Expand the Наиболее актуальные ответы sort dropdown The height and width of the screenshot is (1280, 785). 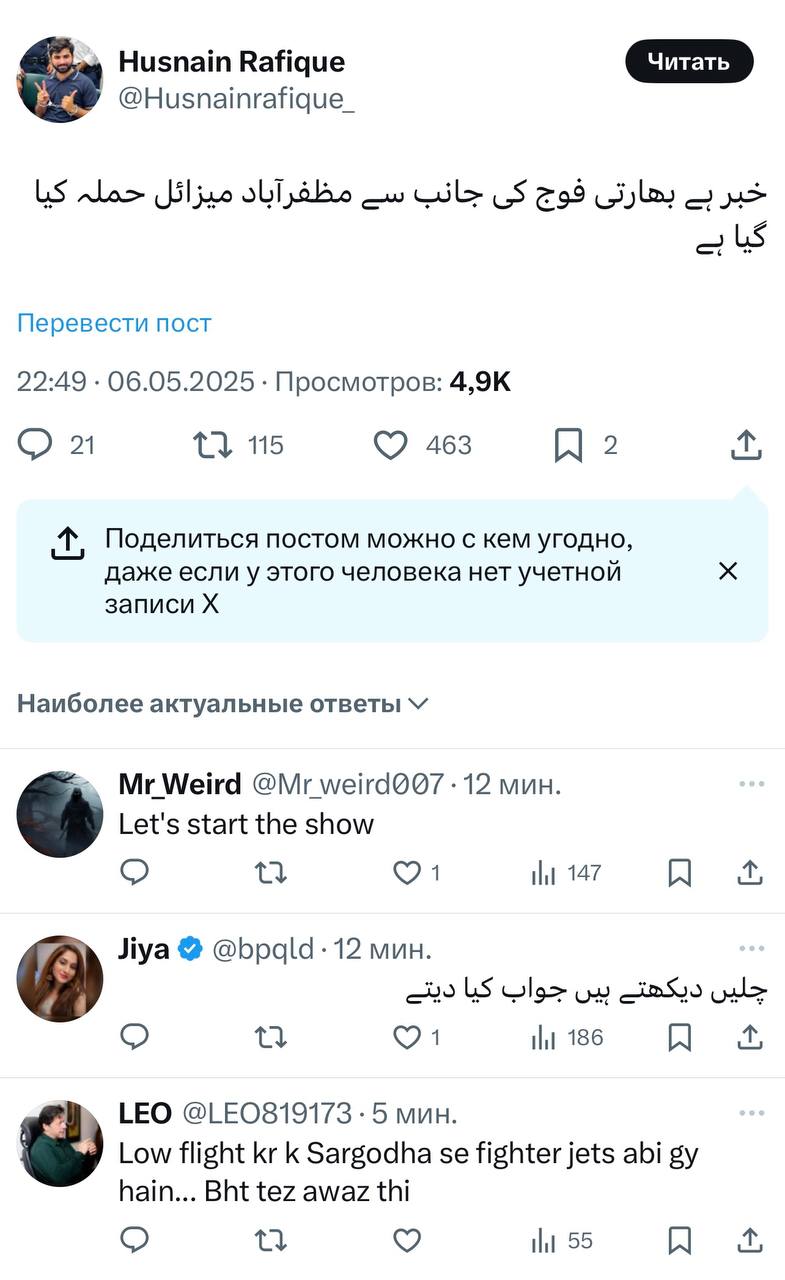click(223, 704)
